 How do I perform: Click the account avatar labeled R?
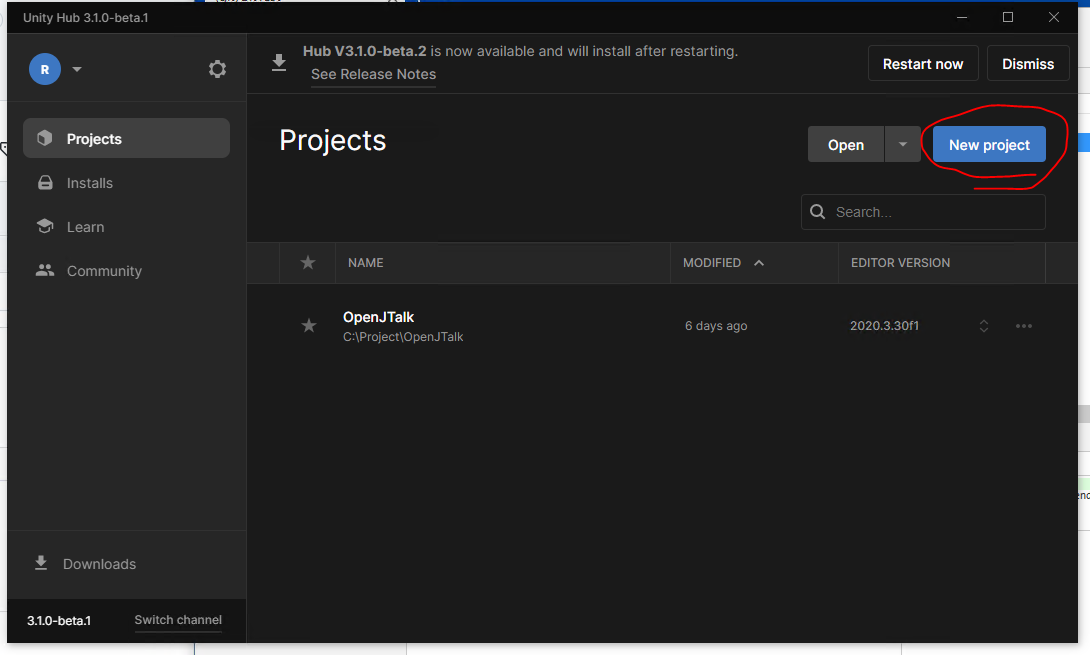pos(45,69)
